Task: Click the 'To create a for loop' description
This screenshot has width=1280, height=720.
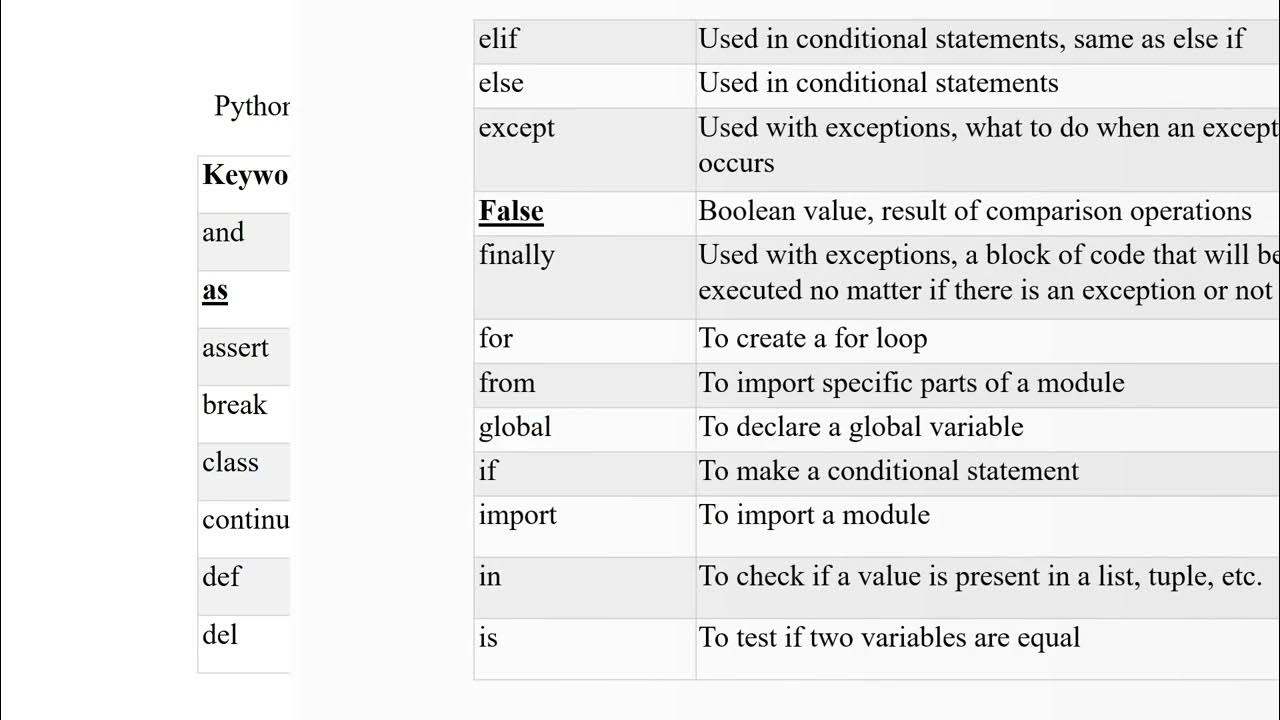Action: coord(813,339)
